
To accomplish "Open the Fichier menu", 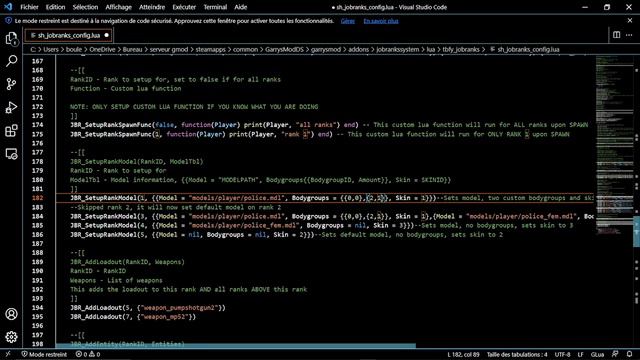I will coord(29,7).
